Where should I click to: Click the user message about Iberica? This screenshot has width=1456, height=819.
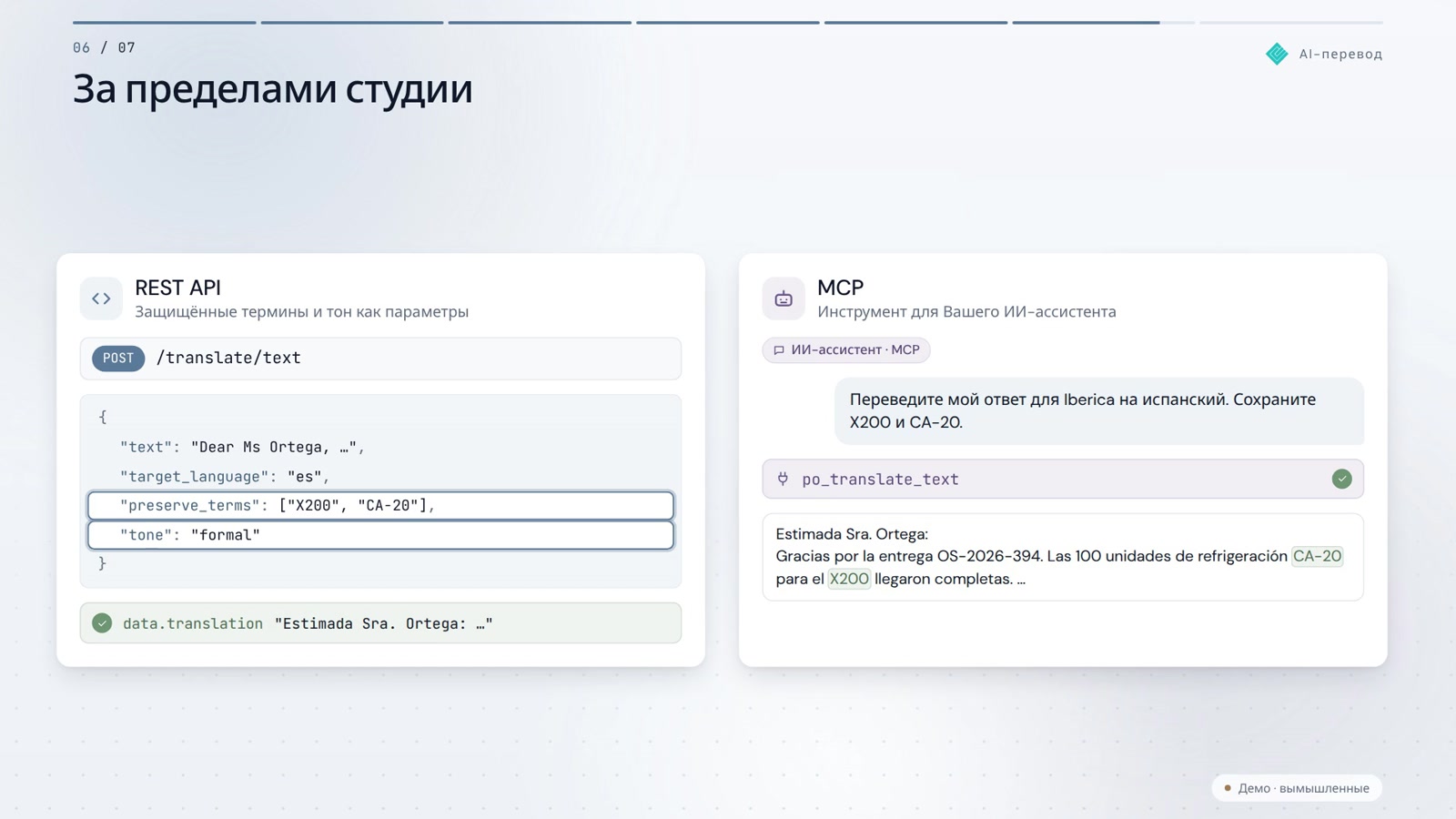(x=1099, y=411)
